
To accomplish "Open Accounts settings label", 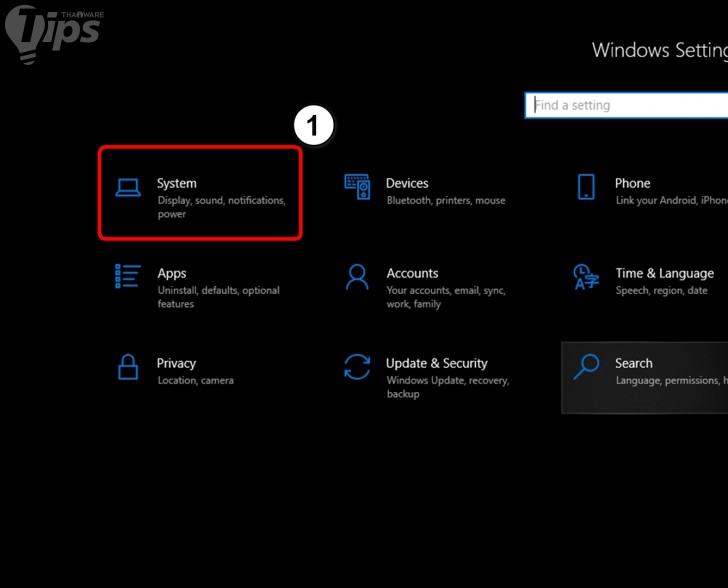I will tap(412, 273).
